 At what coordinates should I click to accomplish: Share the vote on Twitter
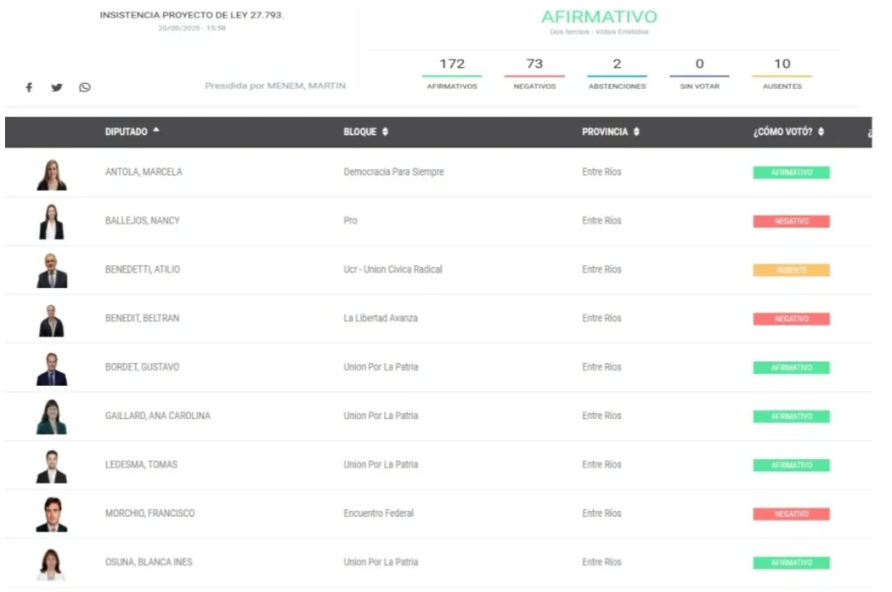click(x=57, y=88)
